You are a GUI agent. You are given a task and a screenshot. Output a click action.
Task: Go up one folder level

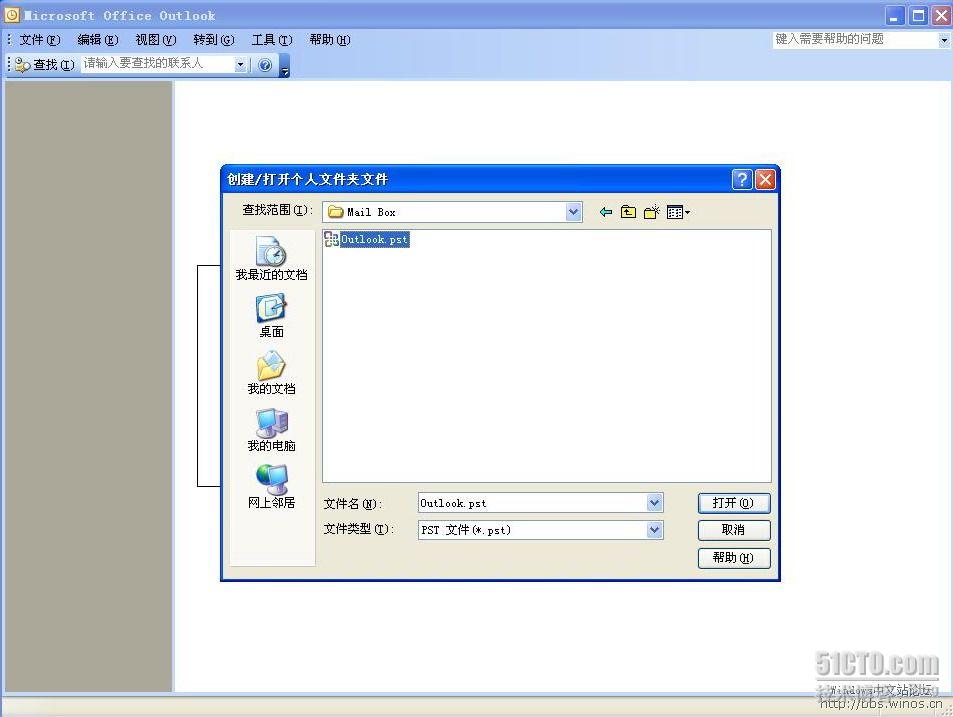tap(628, 212)
